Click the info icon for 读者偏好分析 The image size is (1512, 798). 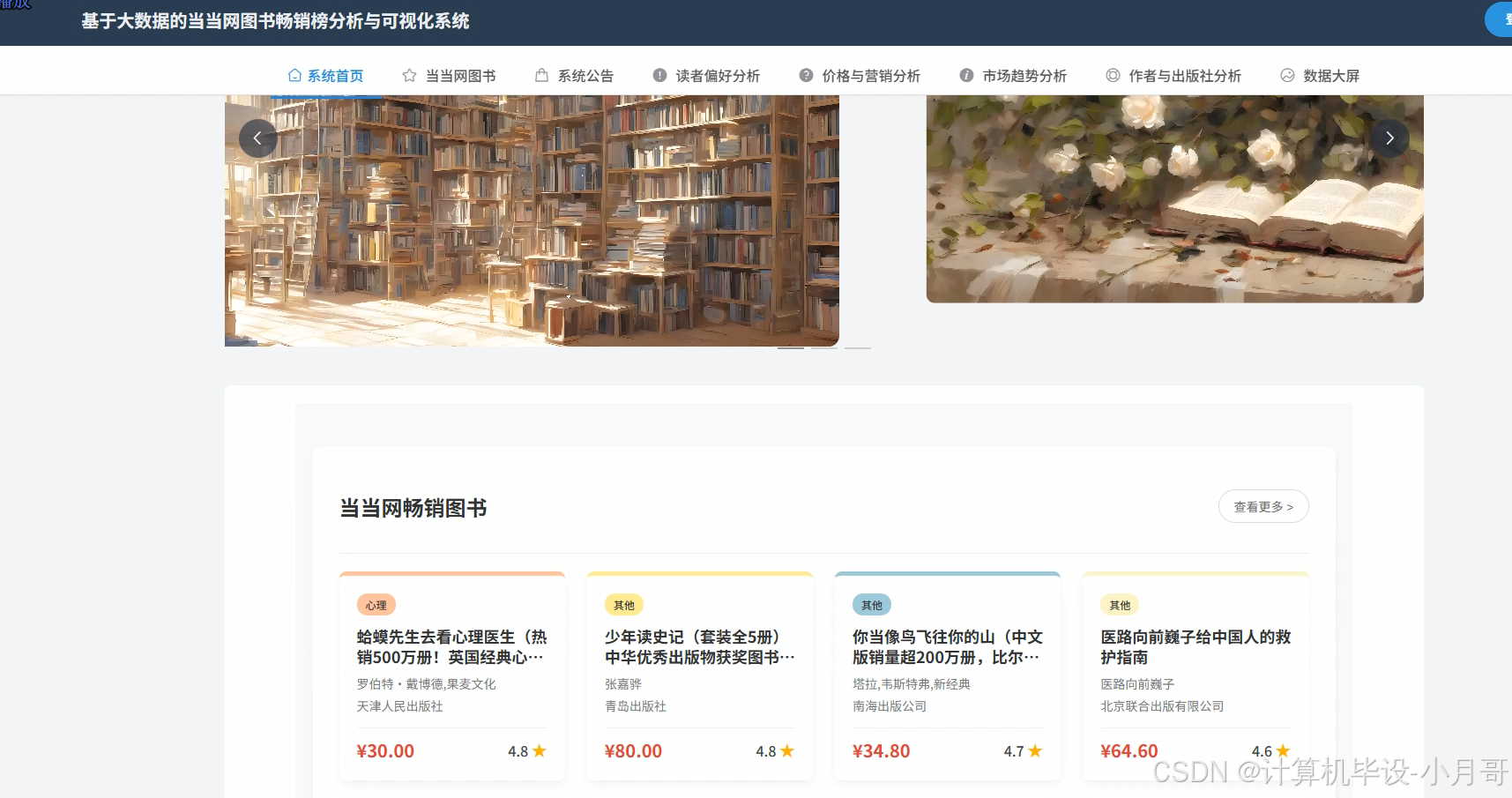click(659, 75)
